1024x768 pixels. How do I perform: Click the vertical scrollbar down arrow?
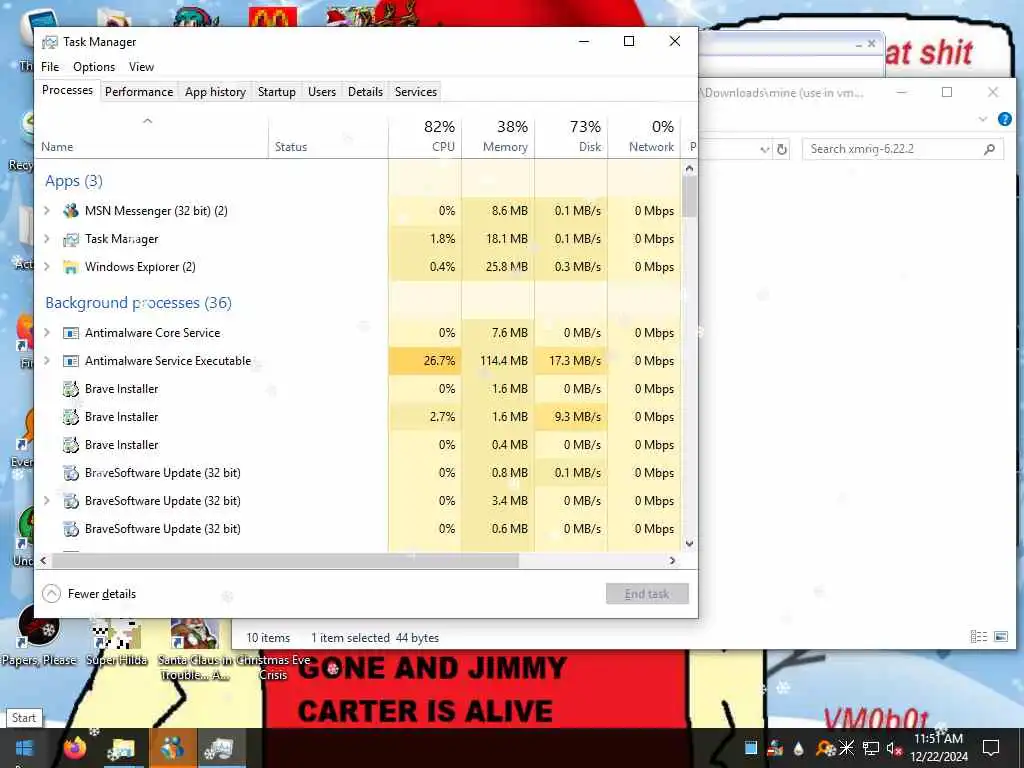coord(689,543)
